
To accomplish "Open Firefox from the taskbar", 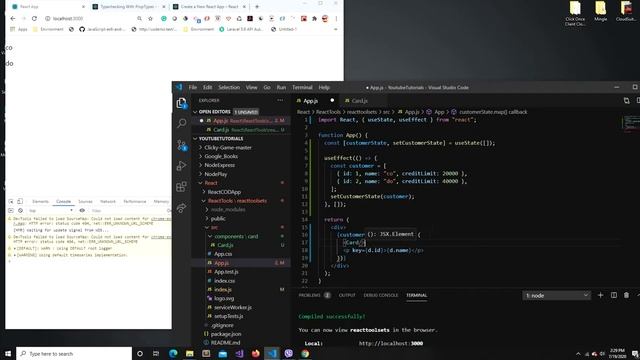I will [x=256, y=353].
